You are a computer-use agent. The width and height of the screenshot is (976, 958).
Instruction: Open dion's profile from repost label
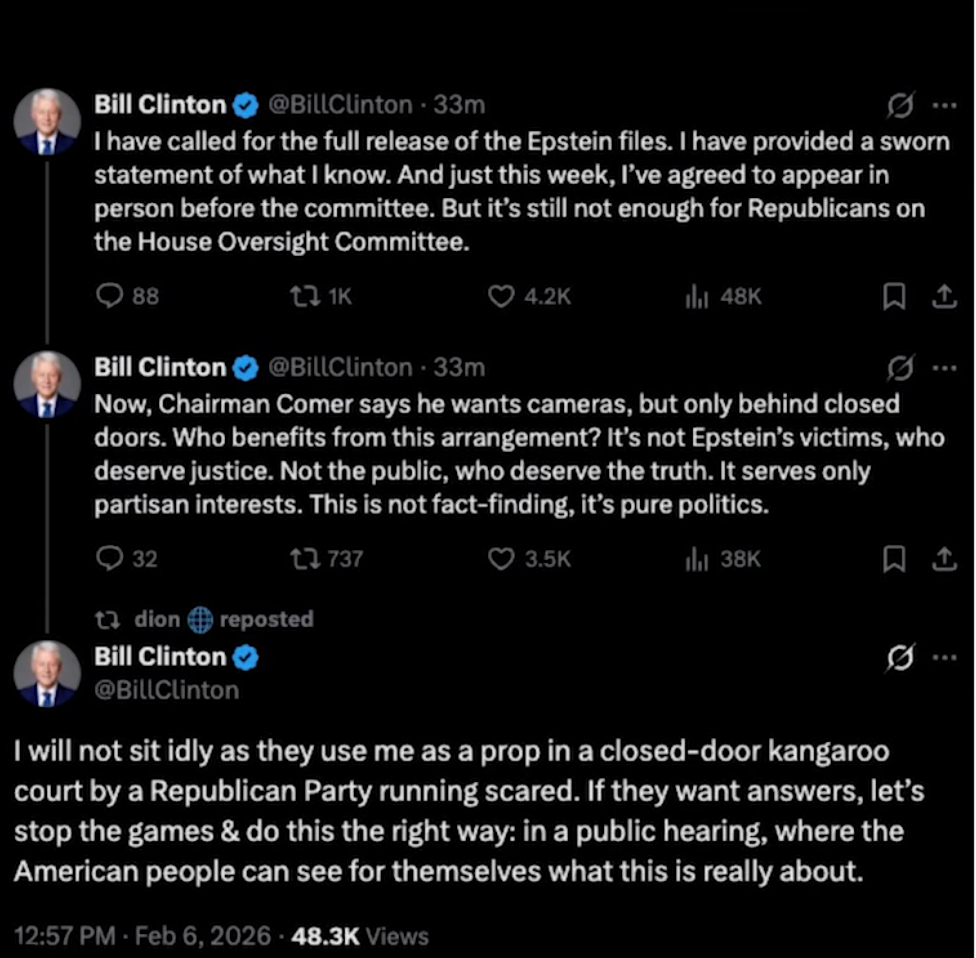point(158,619)
